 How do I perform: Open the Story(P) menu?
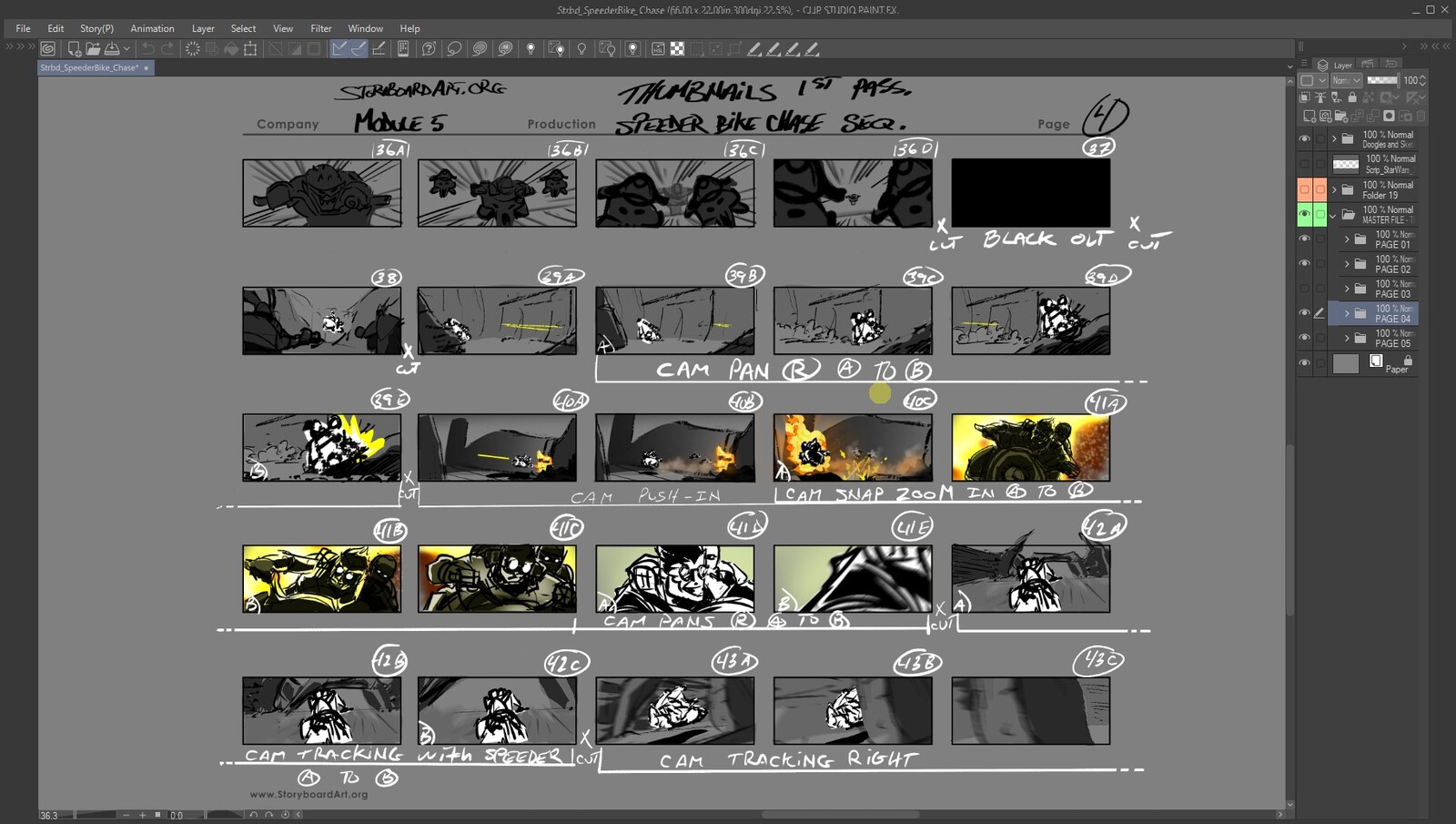(x=96, y=28)
